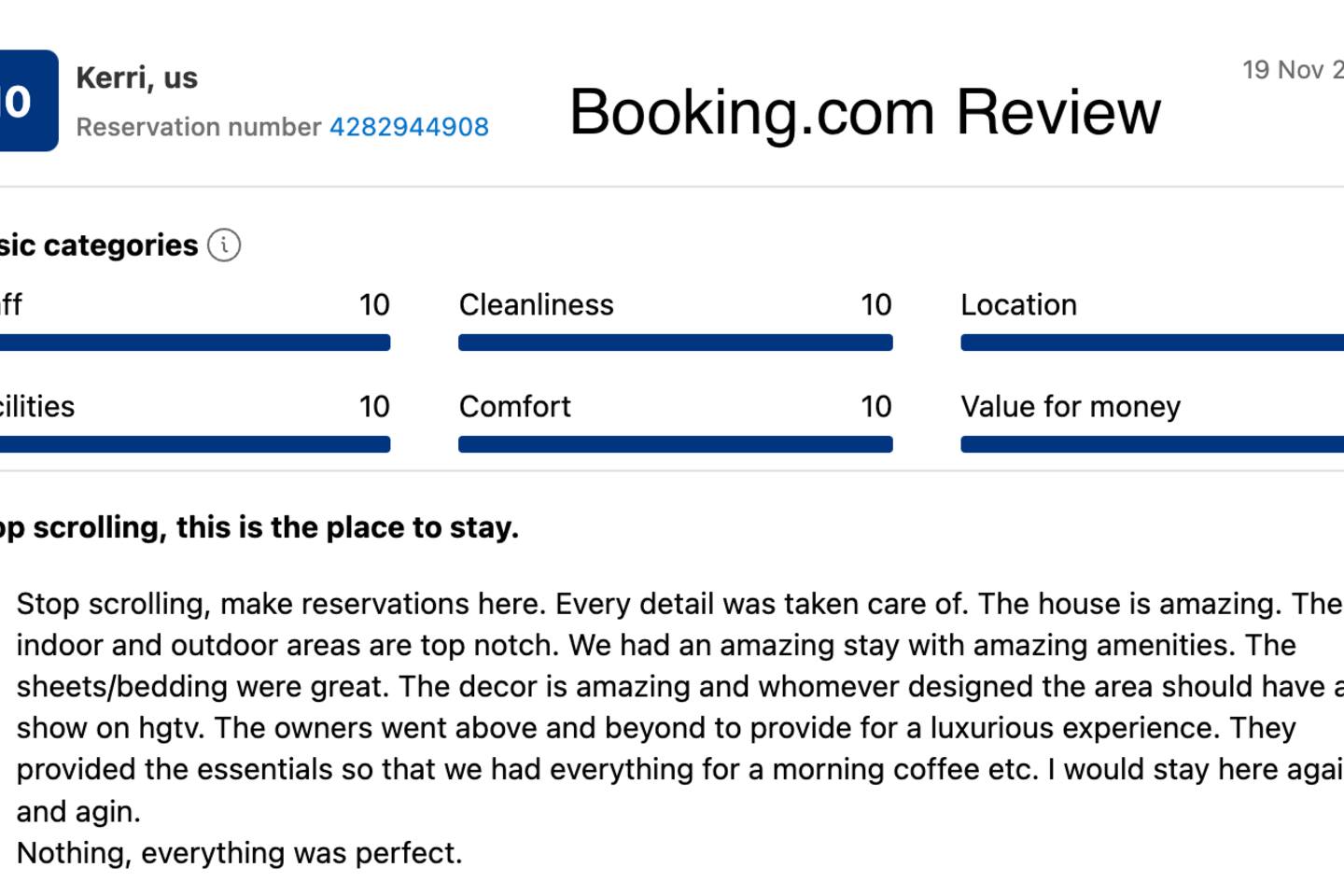The width and height of the screenshot is (1344, 896).
Task: Click the "Nothing, everything was perfect." line
Action: (x=239, y=853)
